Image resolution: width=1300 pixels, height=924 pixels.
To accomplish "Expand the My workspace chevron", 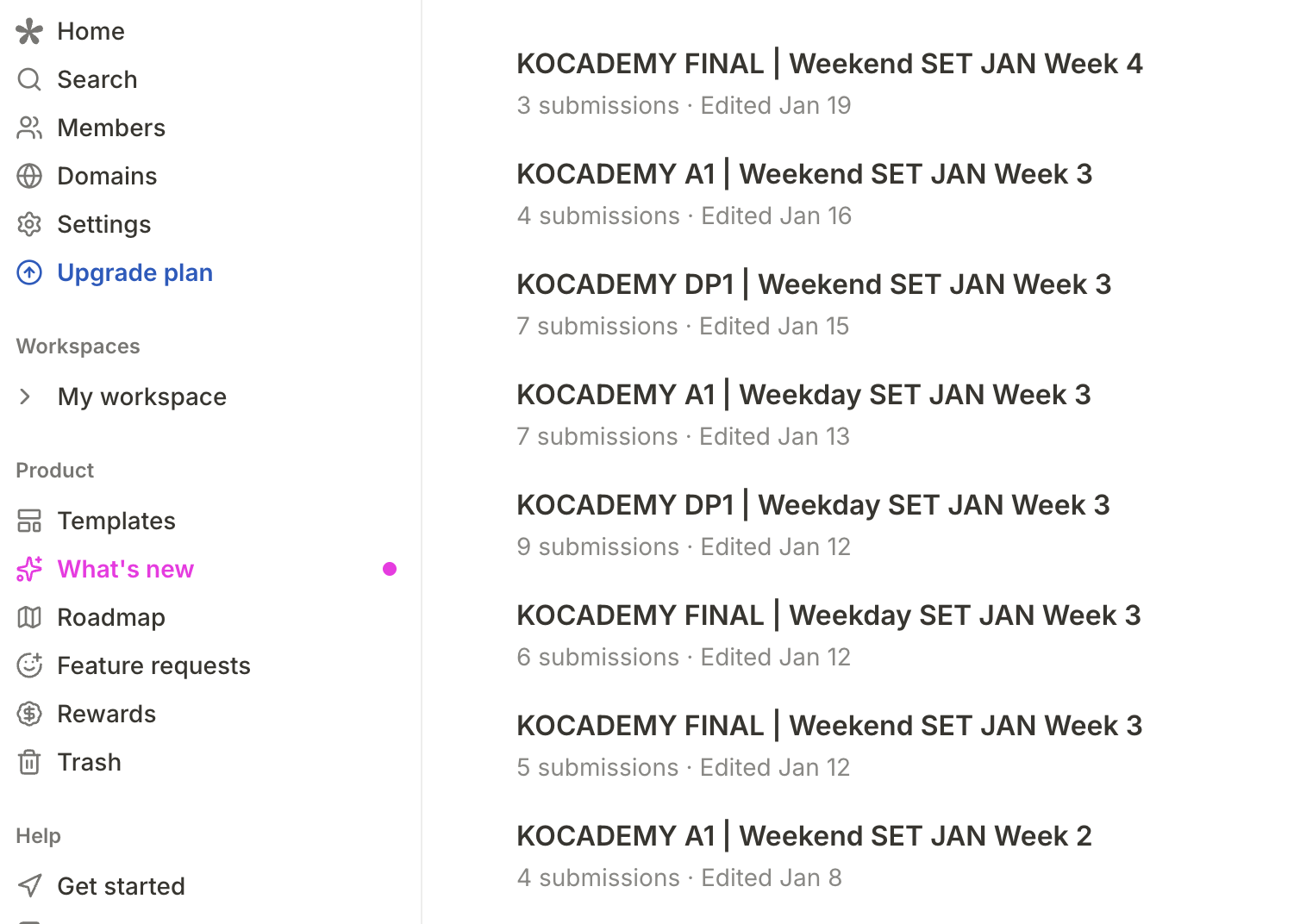I will (26, 396).
